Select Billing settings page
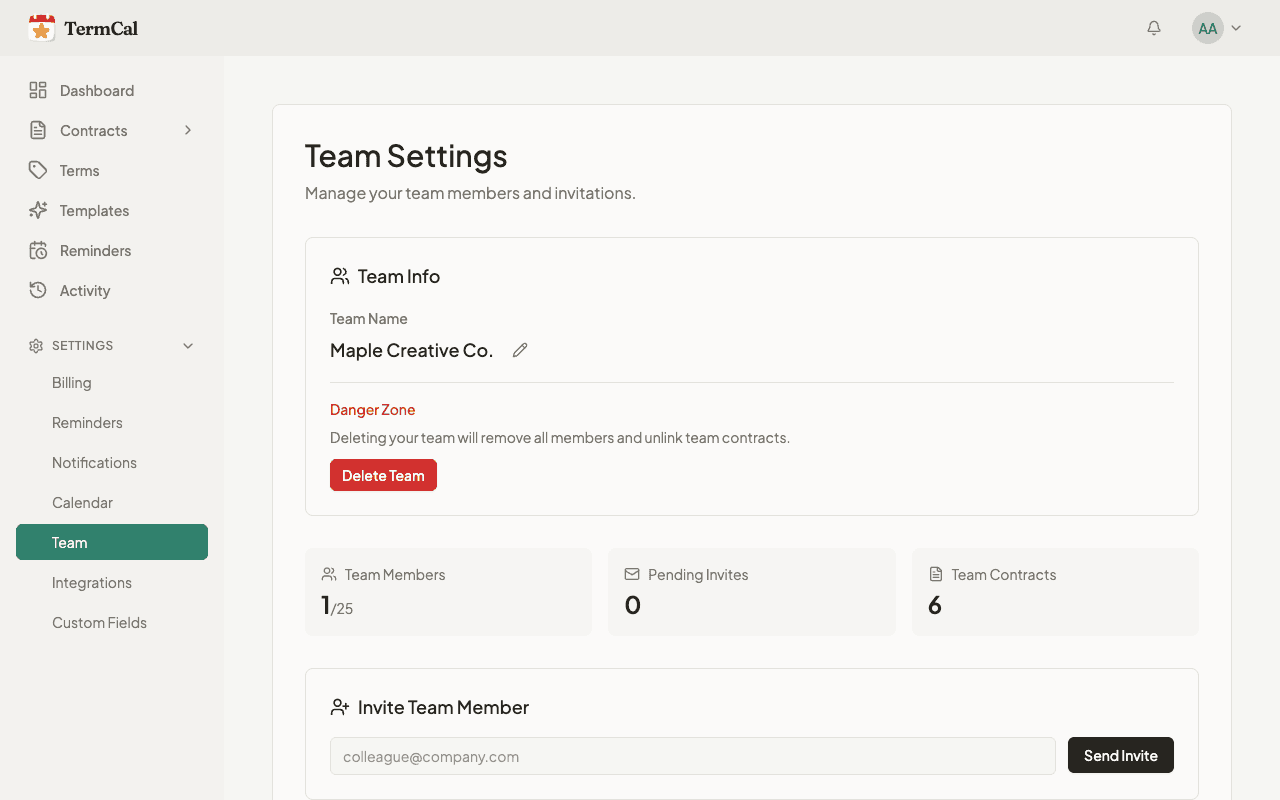1280x800 pixels. (72, 383)
